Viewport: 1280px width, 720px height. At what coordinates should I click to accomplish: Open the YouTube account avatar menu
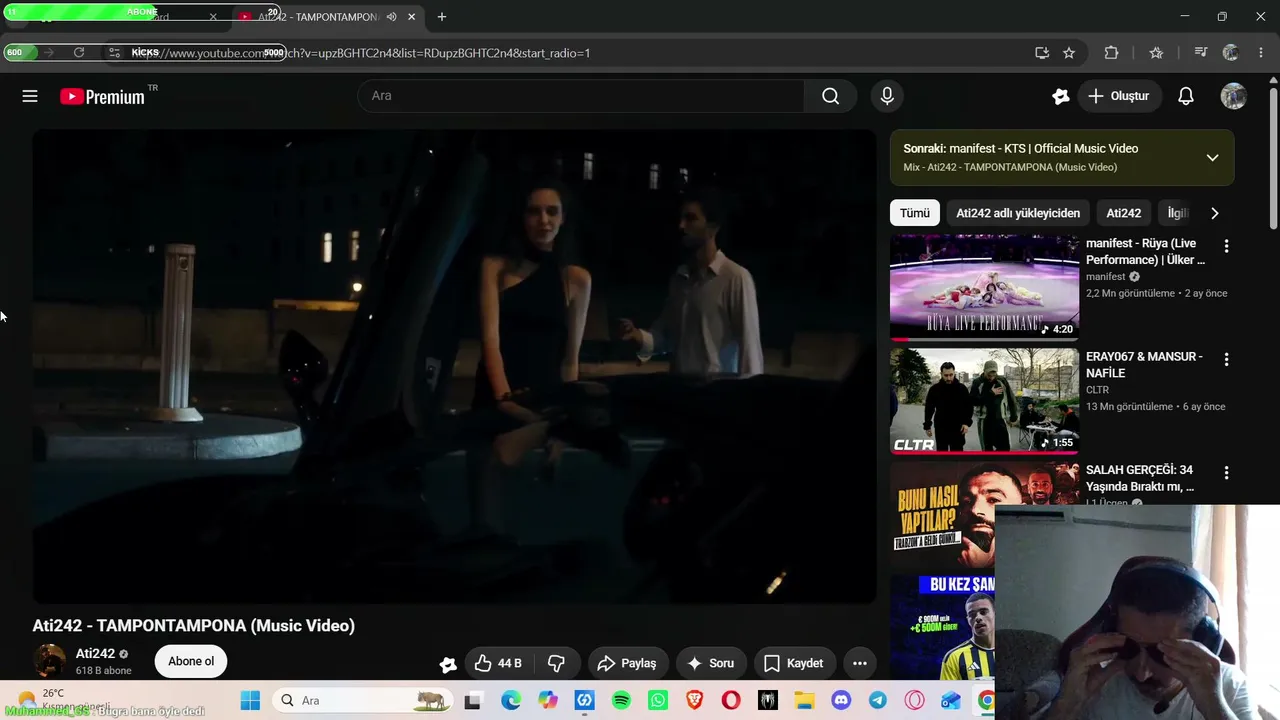[1234, 96]
